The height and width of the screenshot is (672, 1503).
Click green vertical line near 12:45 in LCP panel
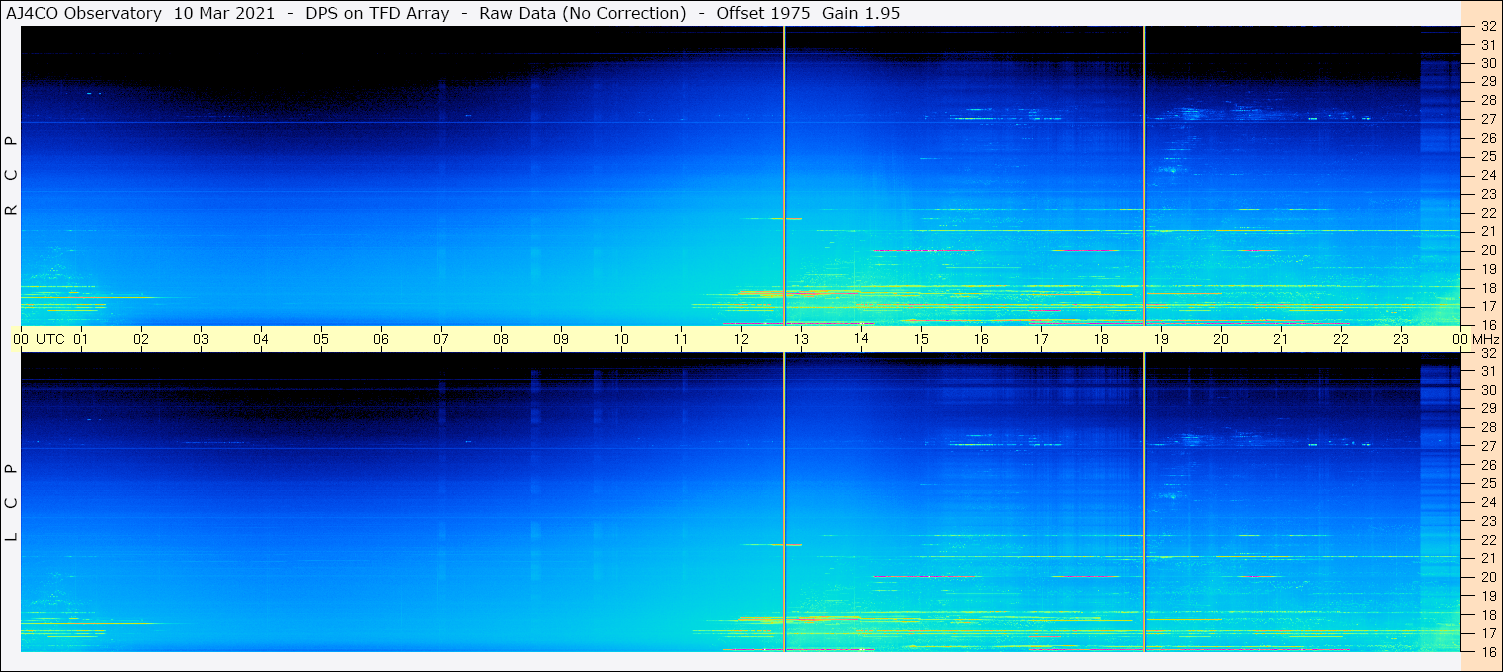[x=784, y=500]
